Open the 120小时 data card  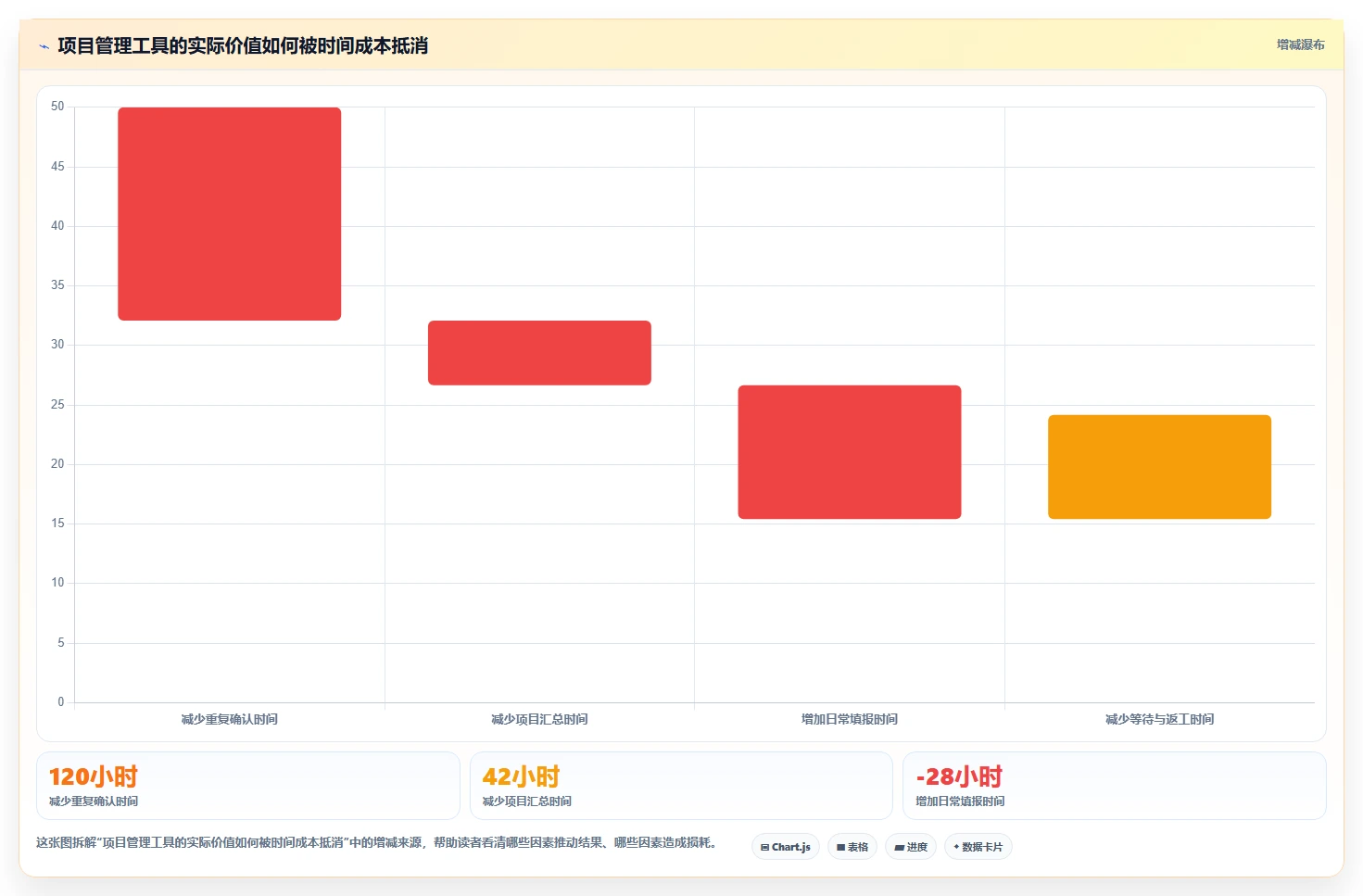[x=248, y=786]
